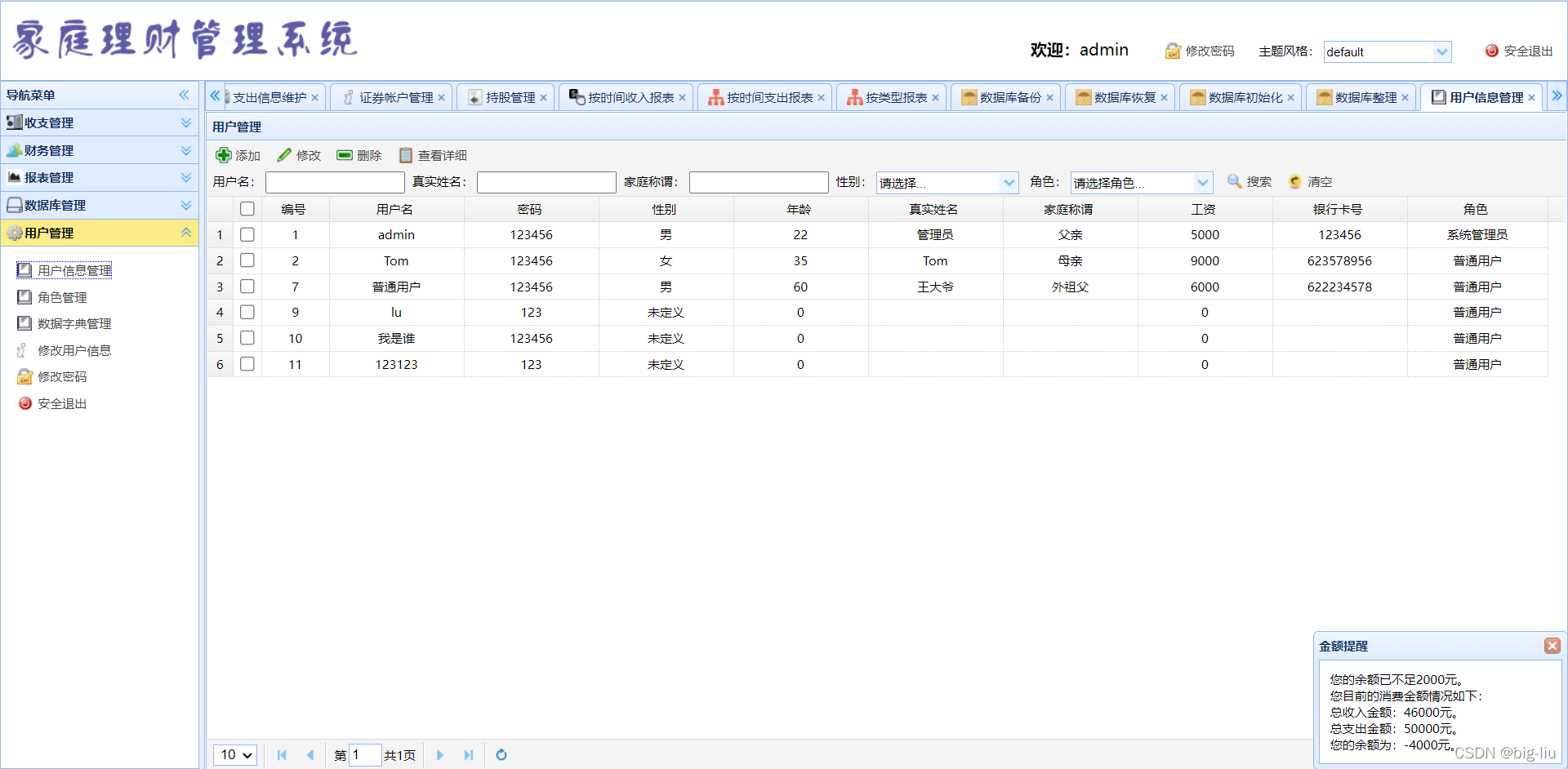Click the green 添加 add icon
The image size is (1568, 769).
click(x=223, y=155)
